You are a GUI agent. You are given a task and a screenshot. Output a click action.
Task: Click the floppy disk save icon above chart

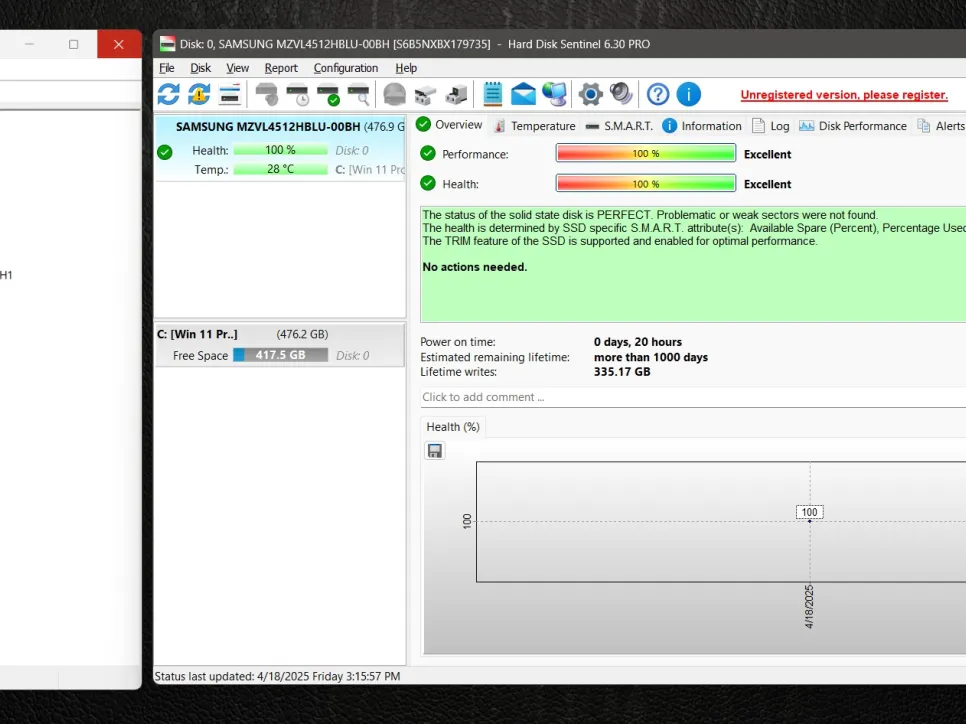click(x=435, y=451)
